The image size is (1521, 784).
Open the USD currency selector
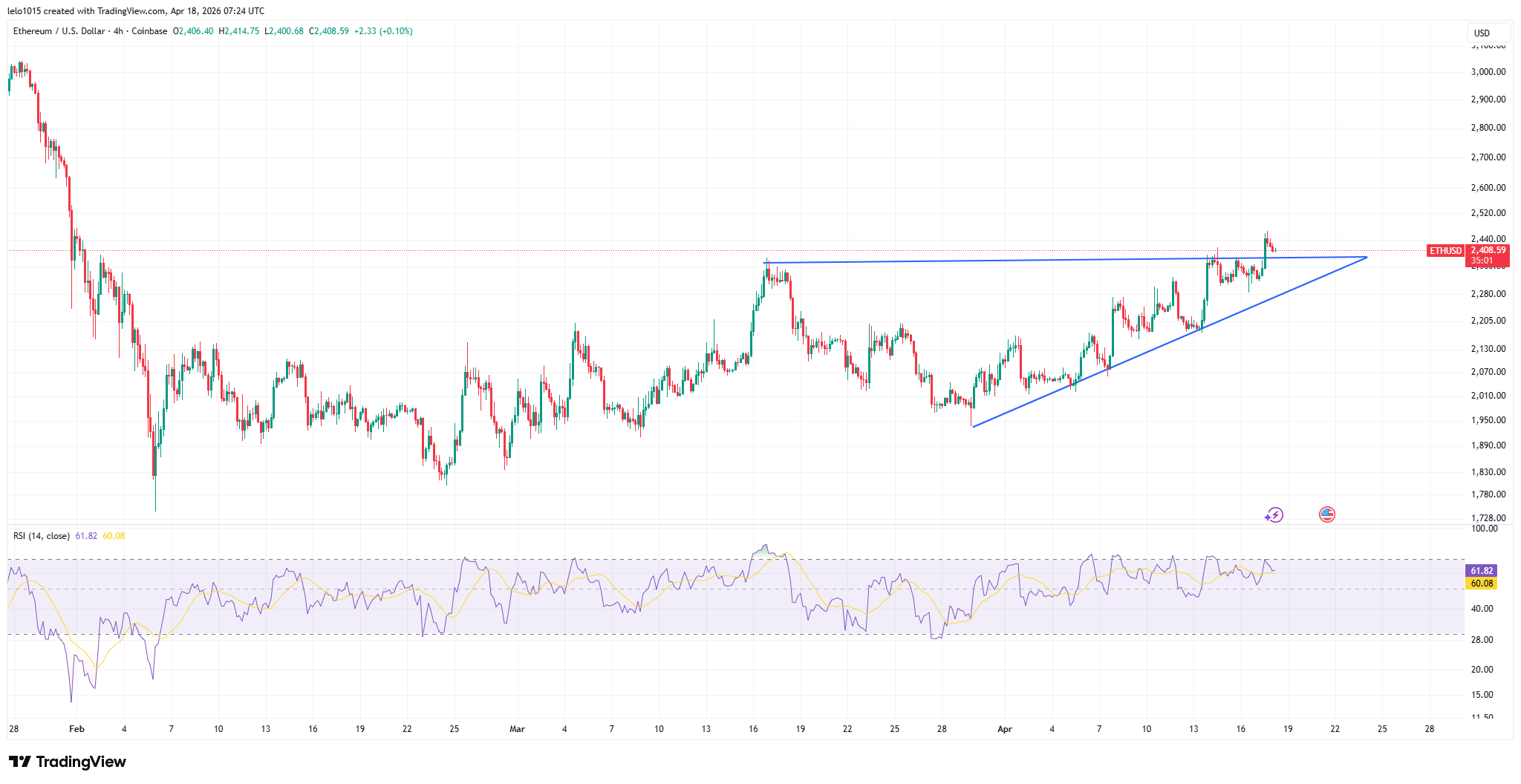pos(1482,33)
